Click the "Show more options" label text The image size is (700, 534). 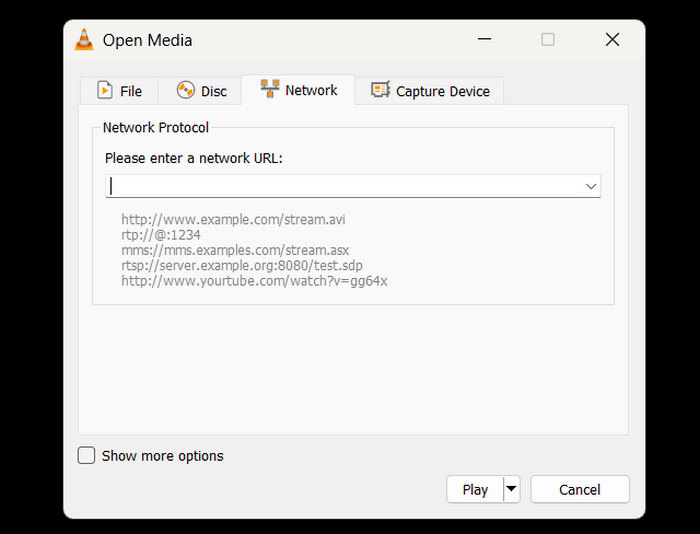click(x=162, y=456)
